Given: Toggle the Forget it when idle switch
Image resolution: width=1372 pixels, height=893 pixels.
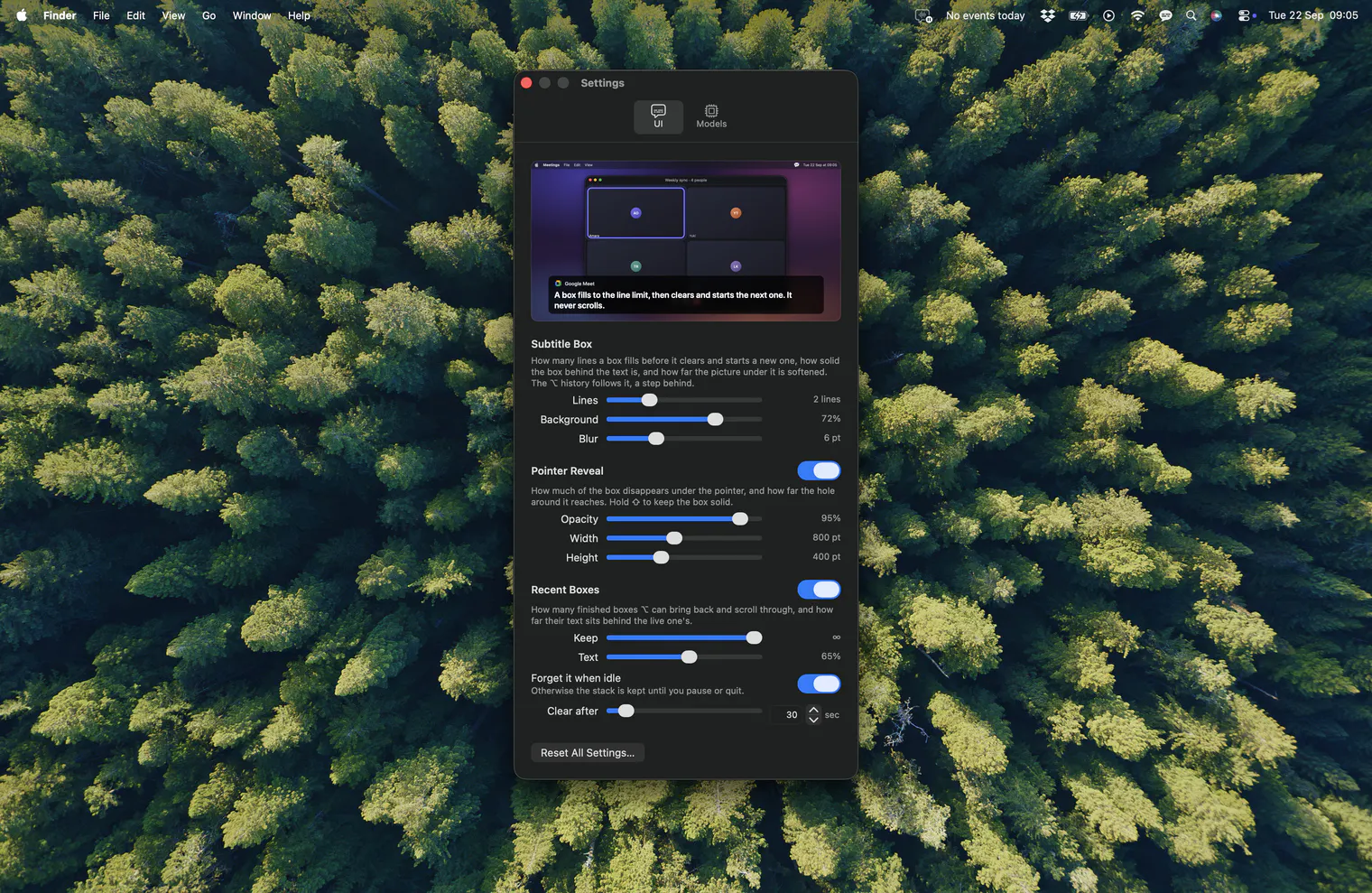Looking at the screenshot, I should coord(819,684).
